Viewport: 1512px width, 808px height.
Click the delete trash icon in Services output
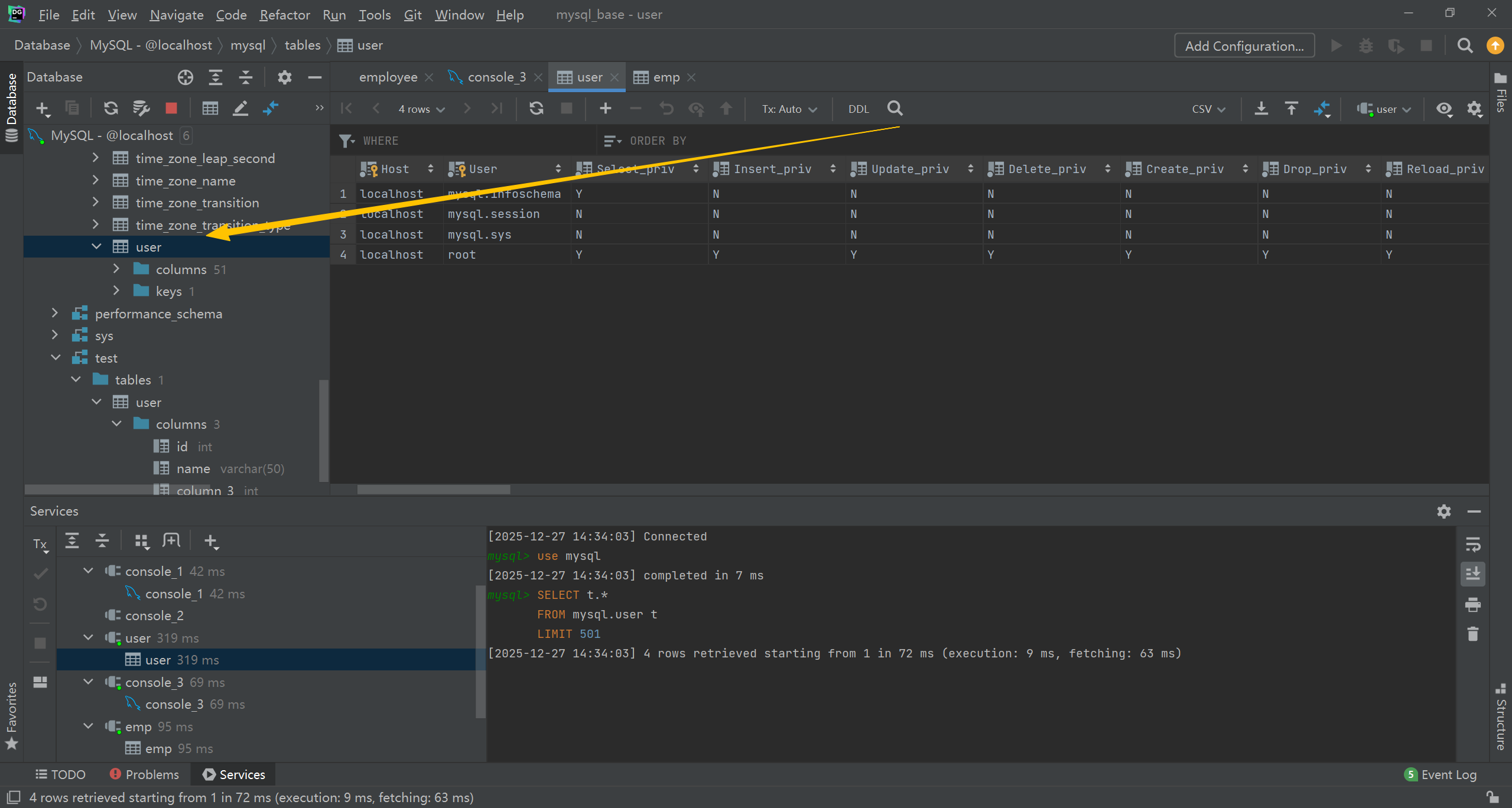click(1472, 634)
